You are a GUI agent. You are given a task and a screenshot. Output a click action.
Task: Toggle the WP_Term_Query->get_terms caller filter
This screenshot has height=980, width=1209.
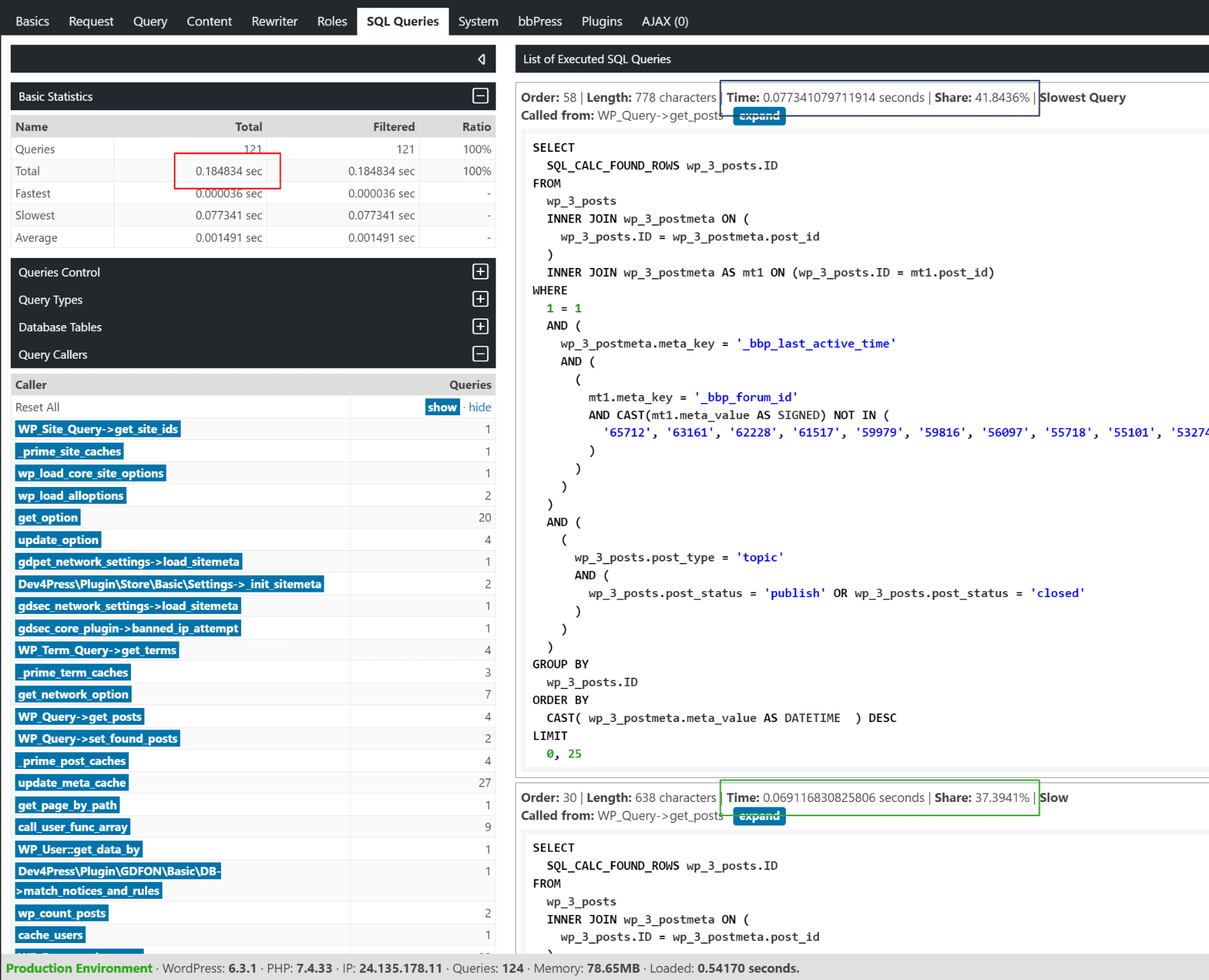pyautogui.click(x=97, y=650)
